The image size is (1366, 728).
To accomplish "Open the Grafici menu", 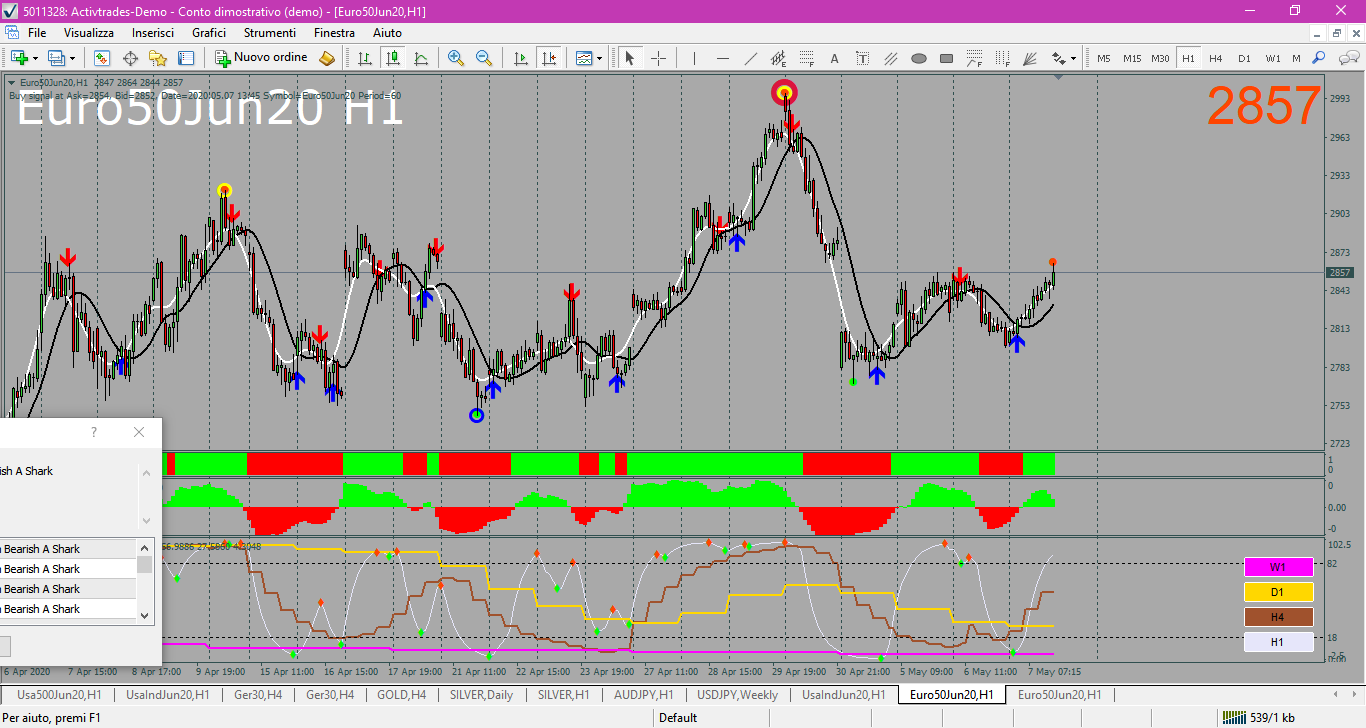I will coord(209,33).
